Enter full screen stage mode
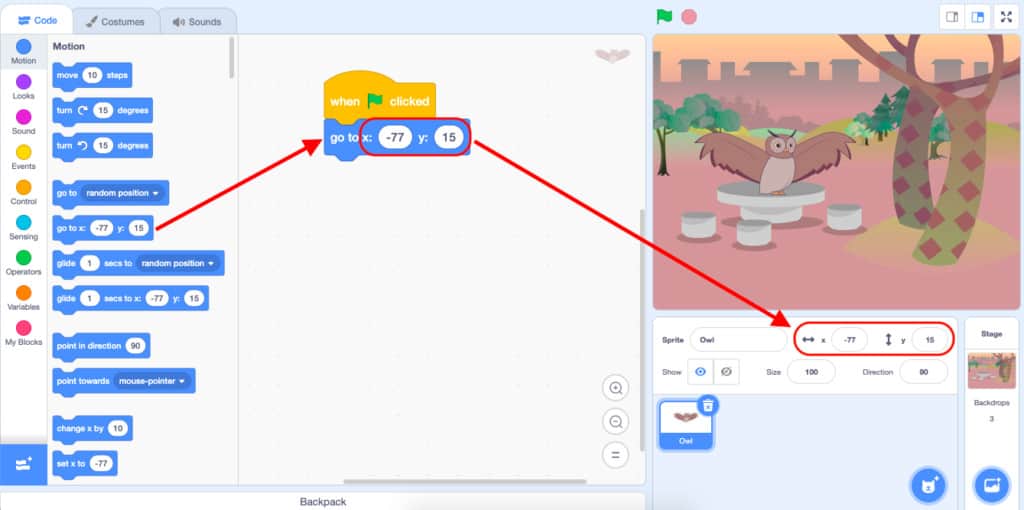Viewport: 1024px width, 510px height. [x=1006, y=18]
